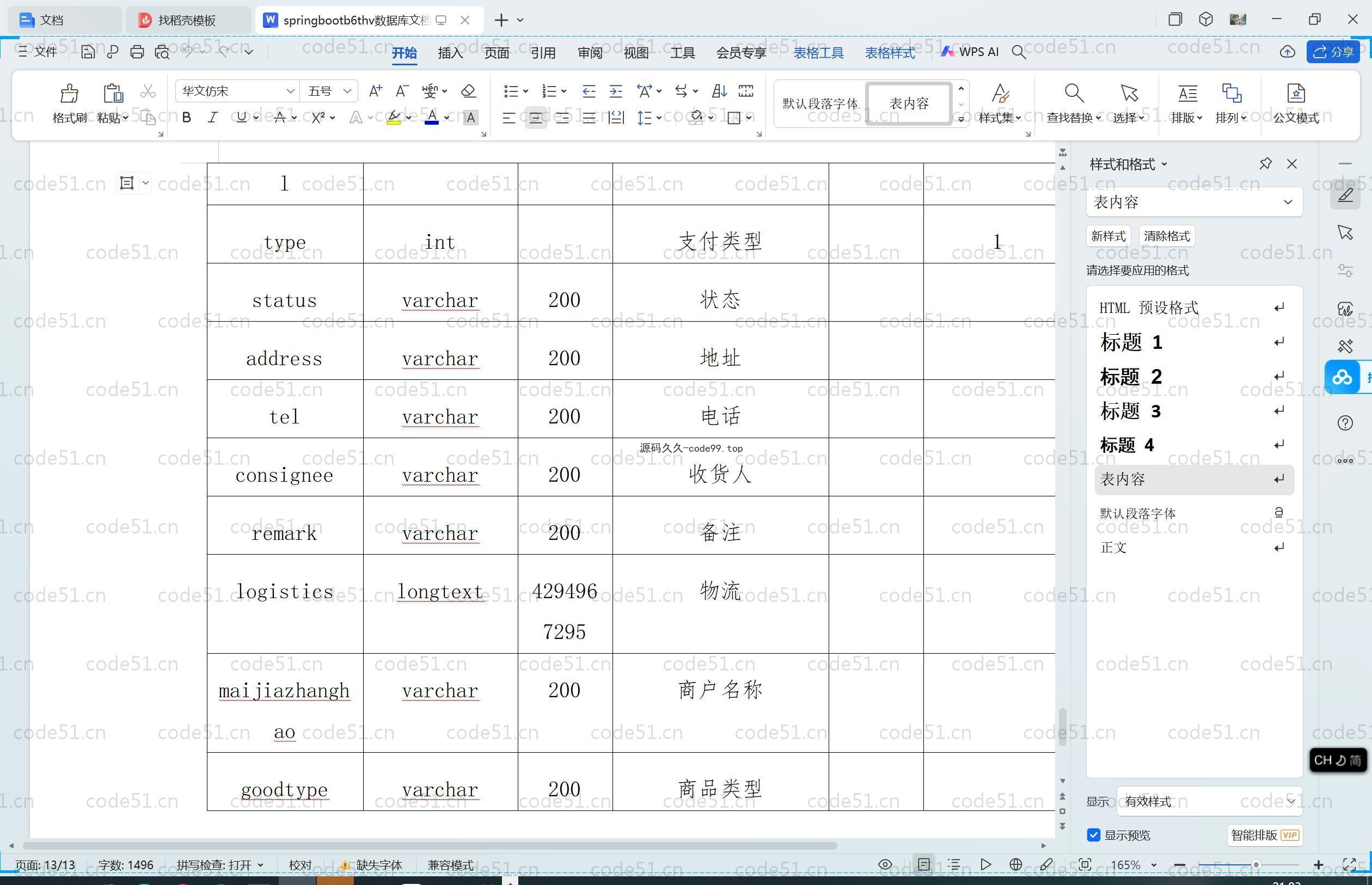The height and width of the screenshot is (885, 1372).
Task: Open 查找替换 find and replace
Action: tap(1074, 103)
